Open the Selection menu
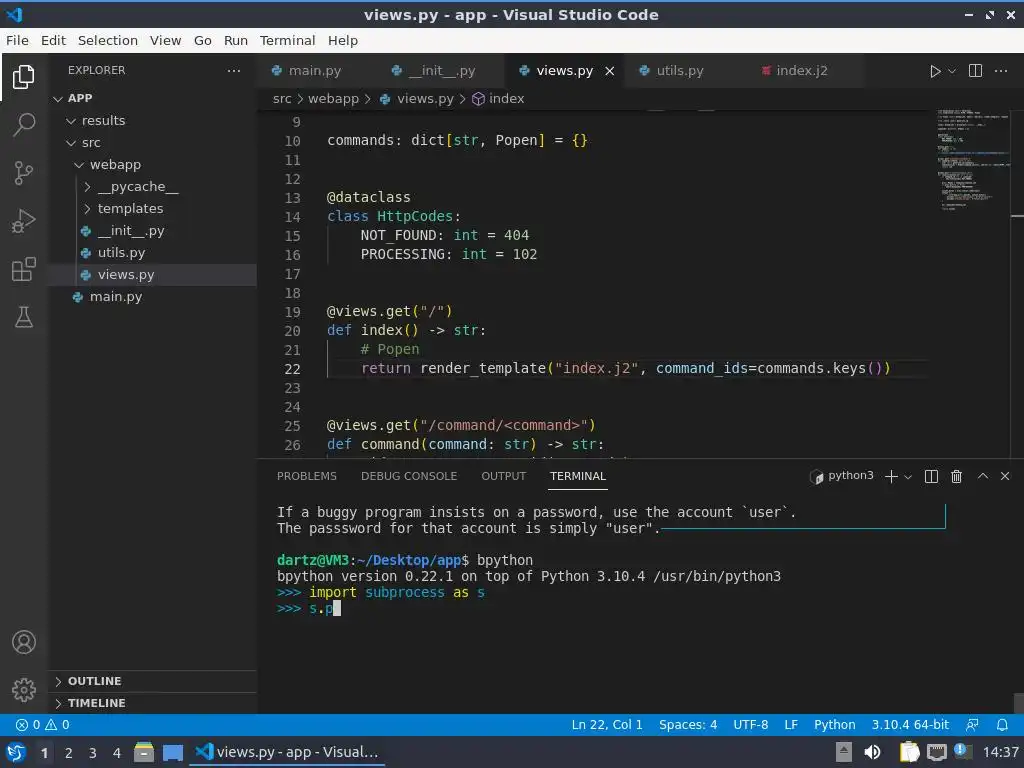 click(108, 40)
